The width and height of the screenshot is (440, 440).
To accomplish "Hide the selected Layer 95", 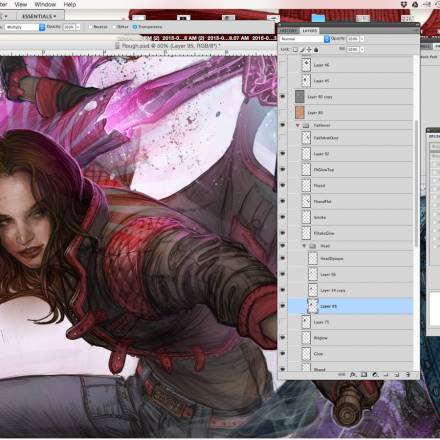I will (x=283, y=306).
